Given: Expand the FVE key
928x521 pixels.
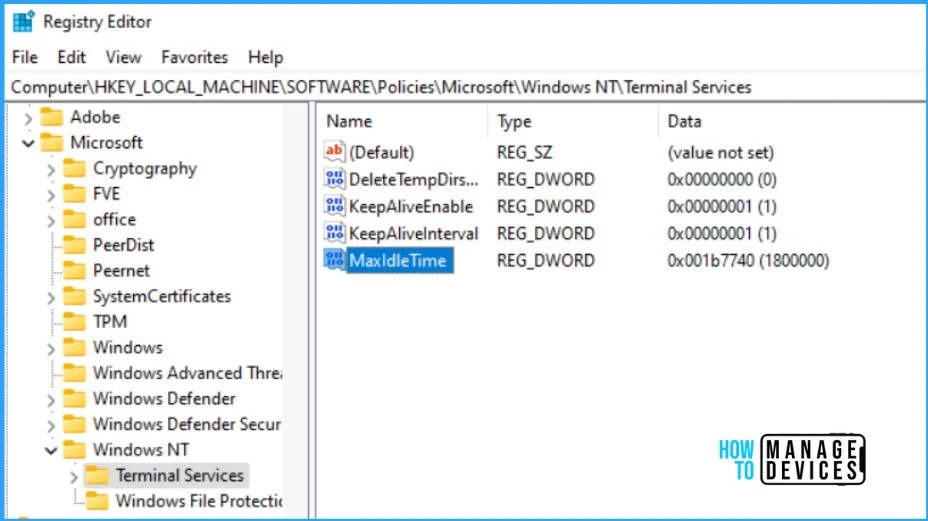Looking at the screenshot, I should click(51, 195).
